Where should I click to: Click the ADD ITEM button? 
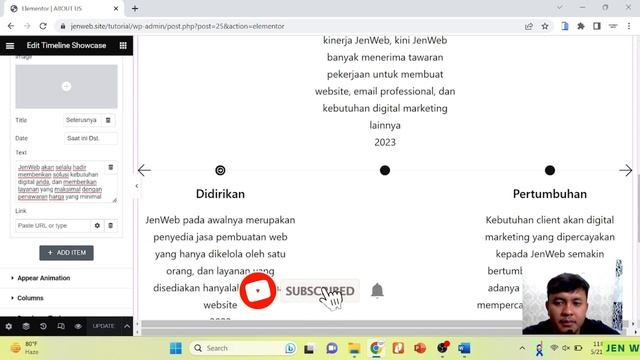67,253
